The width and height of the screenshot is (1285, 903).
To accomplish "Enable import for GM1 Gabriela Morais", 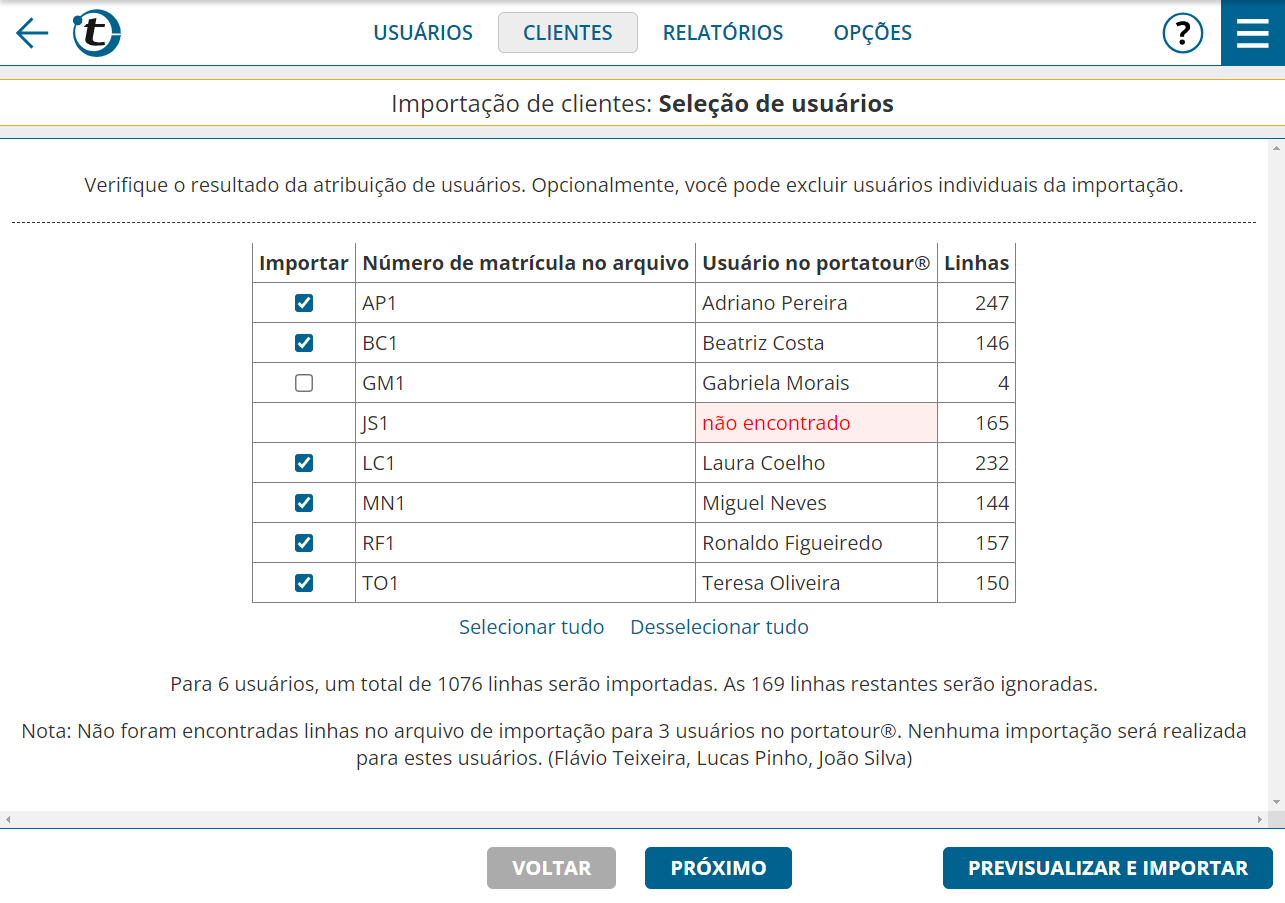I will (304, 383).
